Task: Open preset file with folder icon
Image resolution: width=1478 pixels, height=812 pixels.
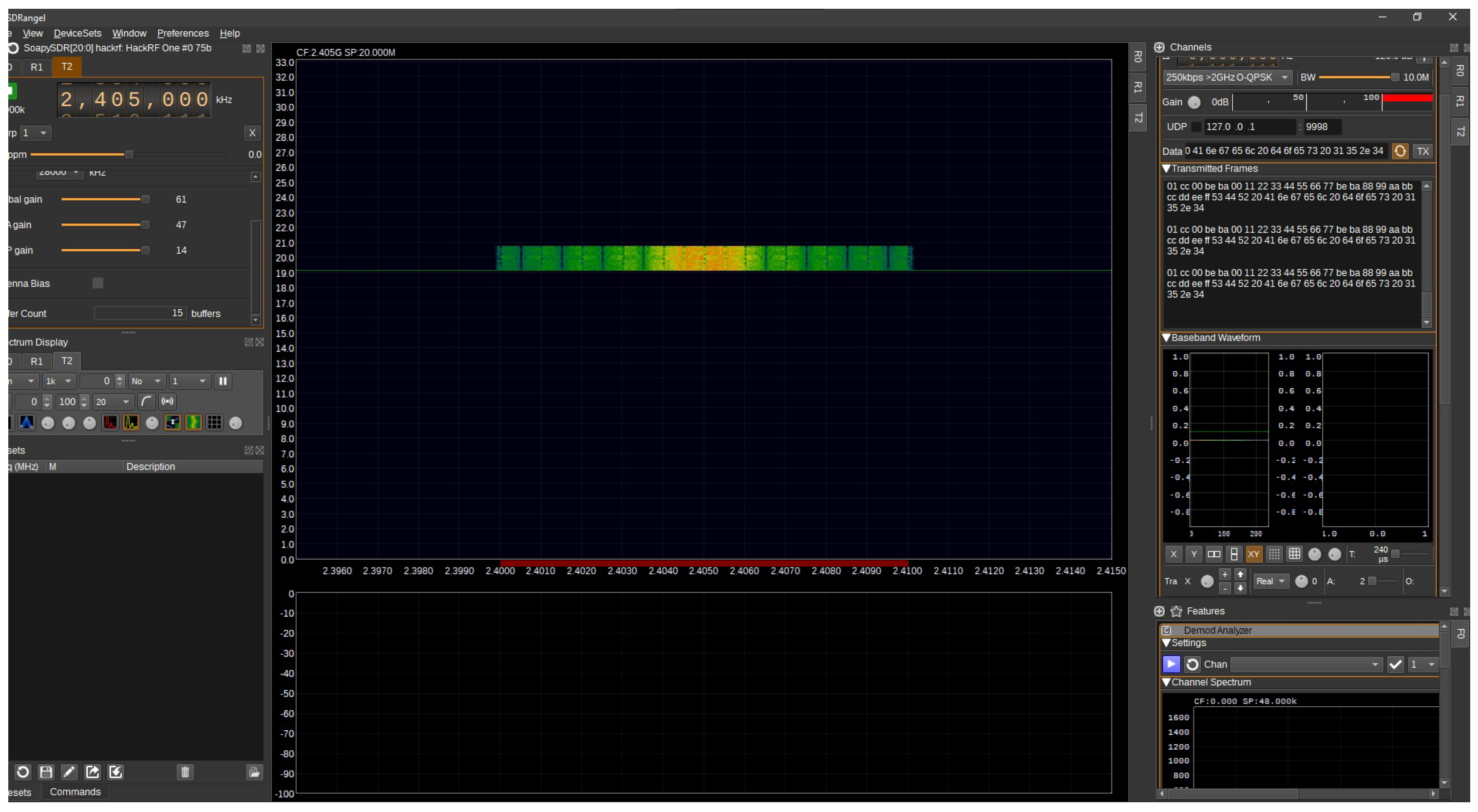Action: tap(254, 773)
